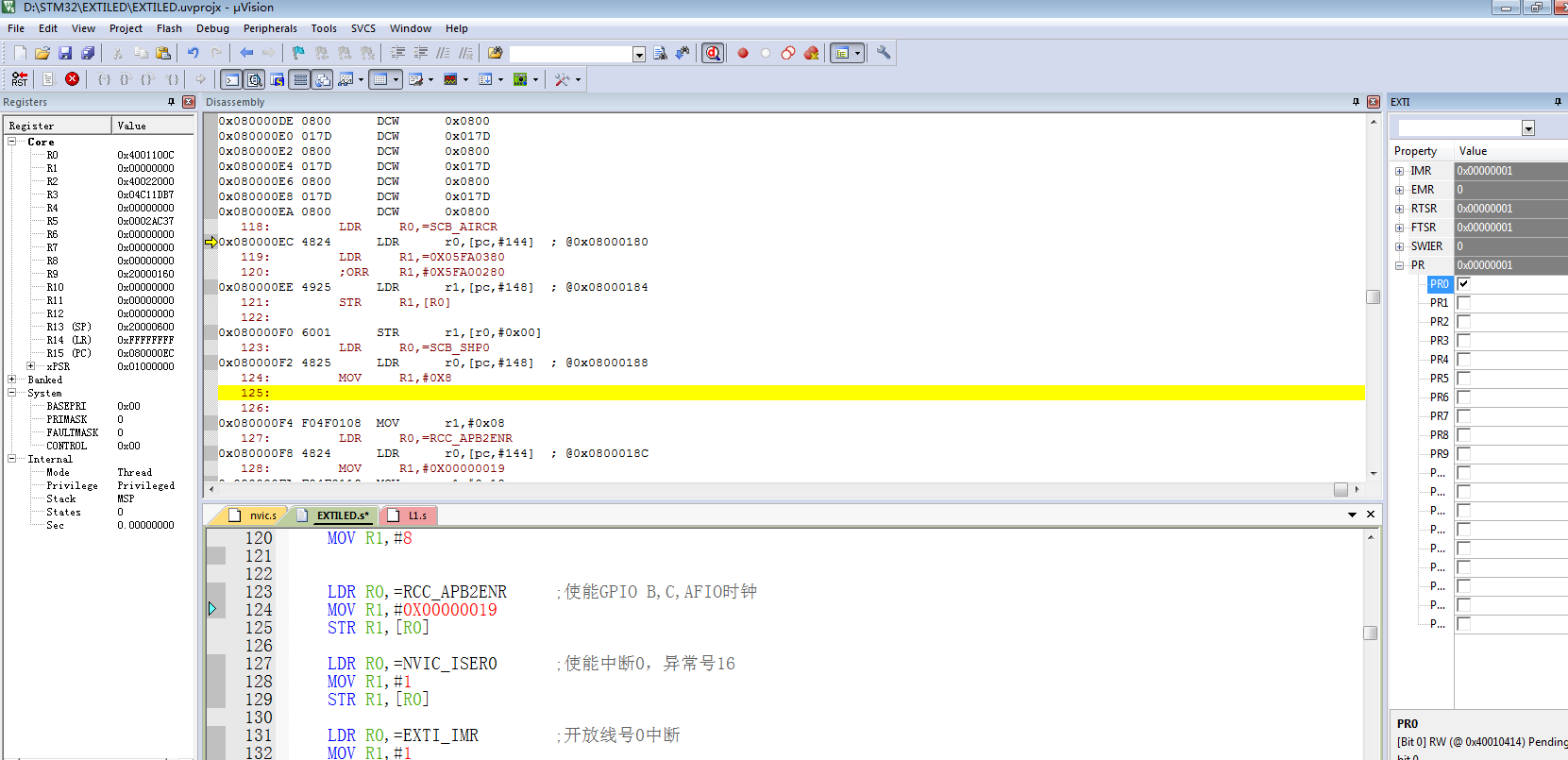Show the Command window
The height and width of the screenshot is (760, 1568).
(231, 79)
